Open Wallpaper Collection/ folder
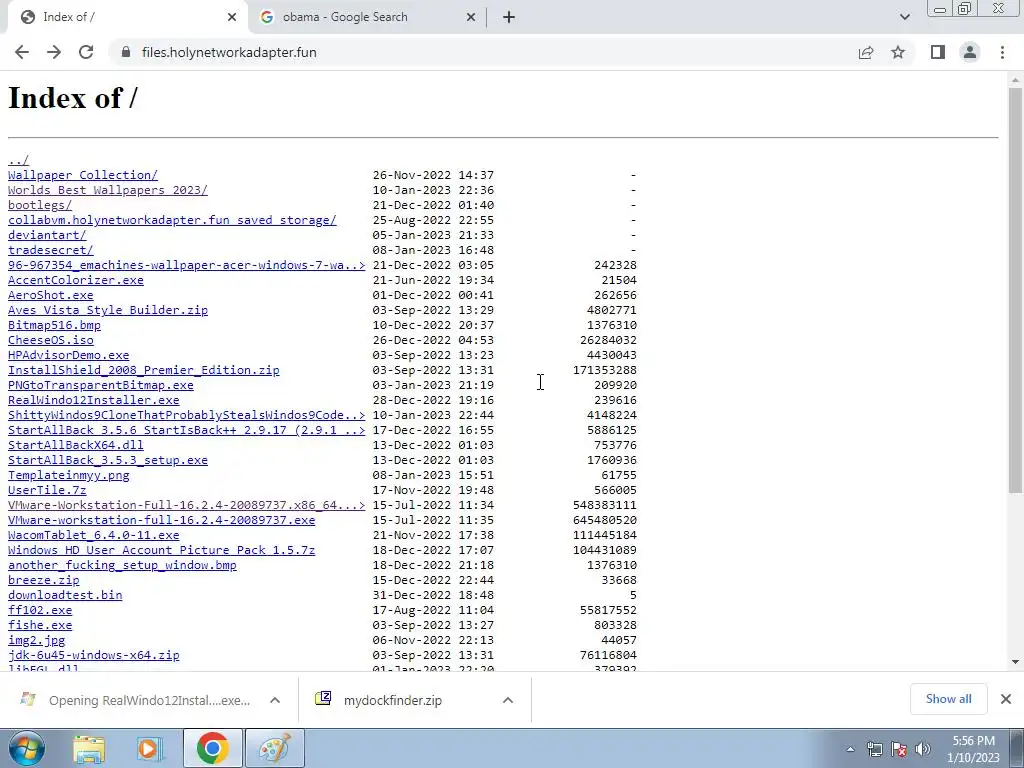Image resolution: width=1024 pixels, height=768 pixels. click(x=83, y=175)
